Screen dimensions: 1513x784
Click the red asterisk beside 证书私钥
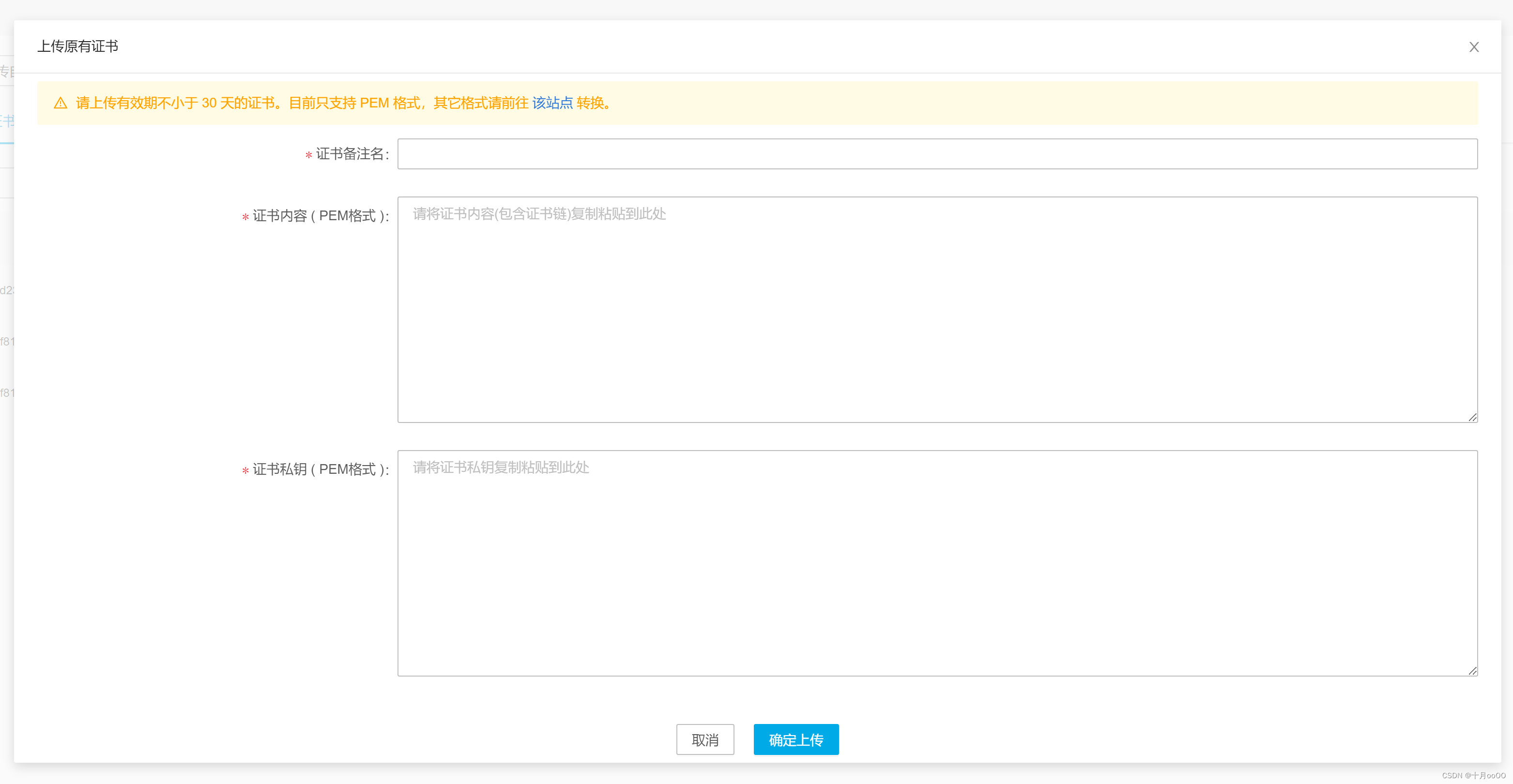[x=245, y=471]
